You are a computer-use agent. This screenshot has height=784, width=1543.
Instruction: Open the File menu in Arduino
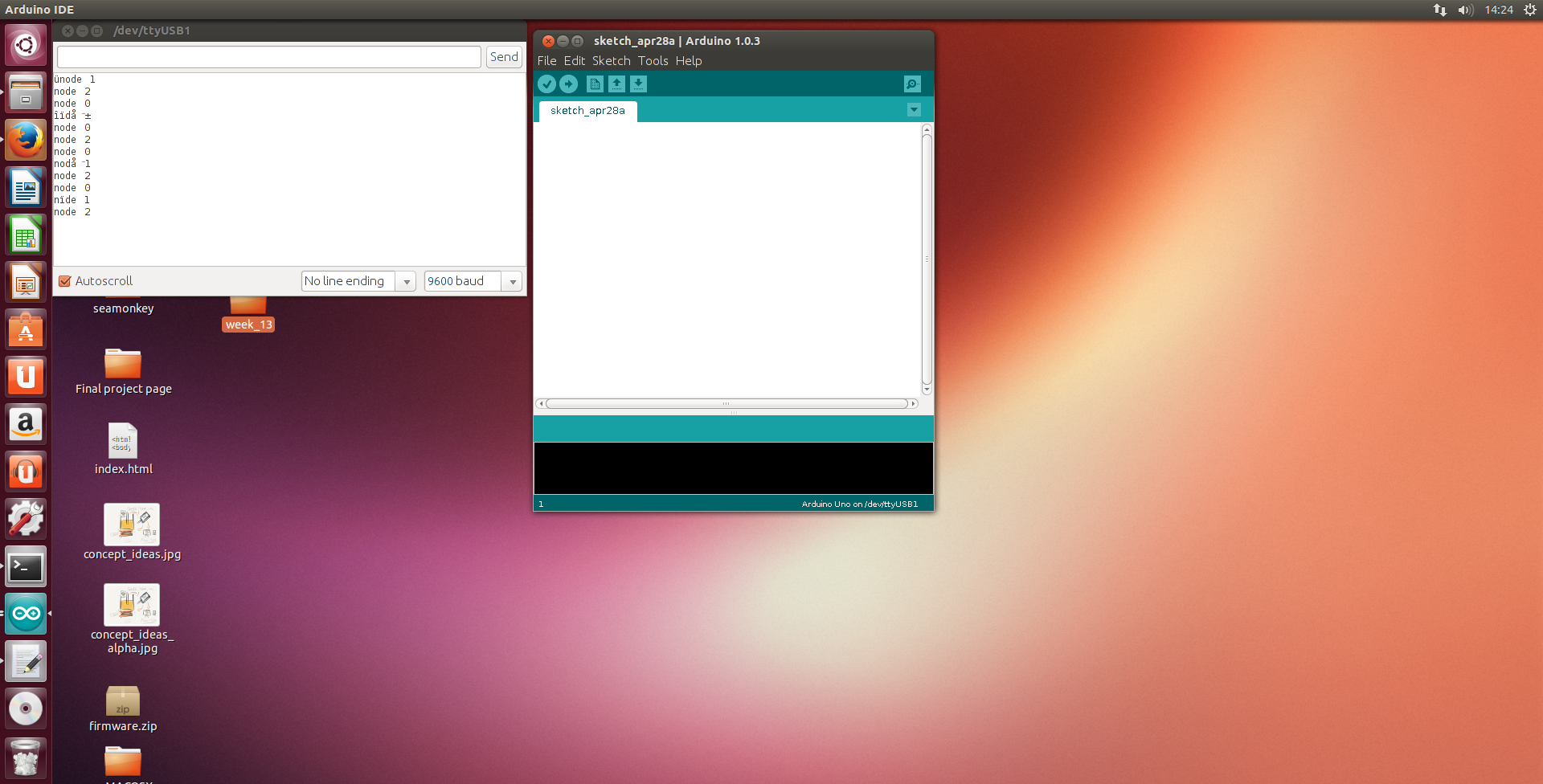tap(546, 61)
